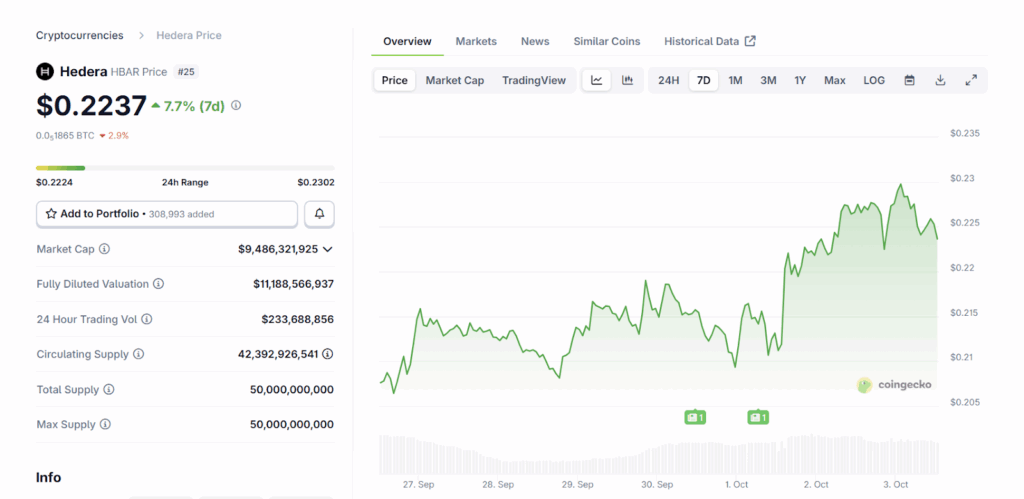The width and height of the screenshot is (1024, 499).
Task: Switch to candlestick chart icon
Action: click(x=627, y=80)
